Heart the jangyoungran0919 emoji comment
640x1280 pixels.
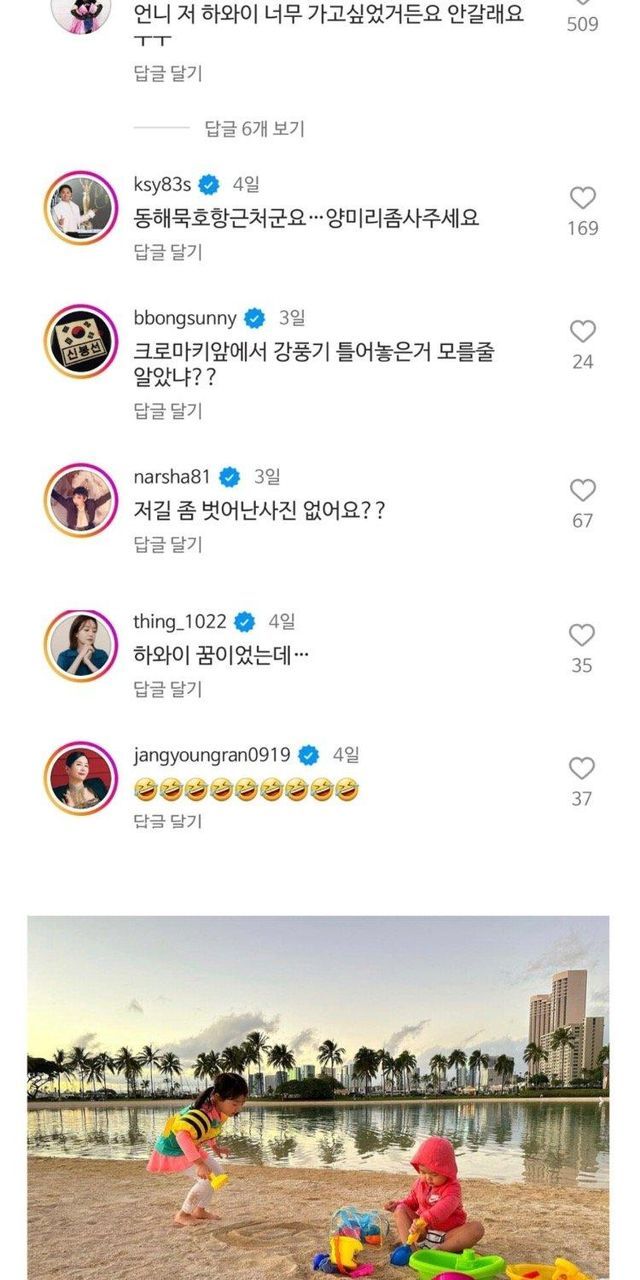[582, 768]
